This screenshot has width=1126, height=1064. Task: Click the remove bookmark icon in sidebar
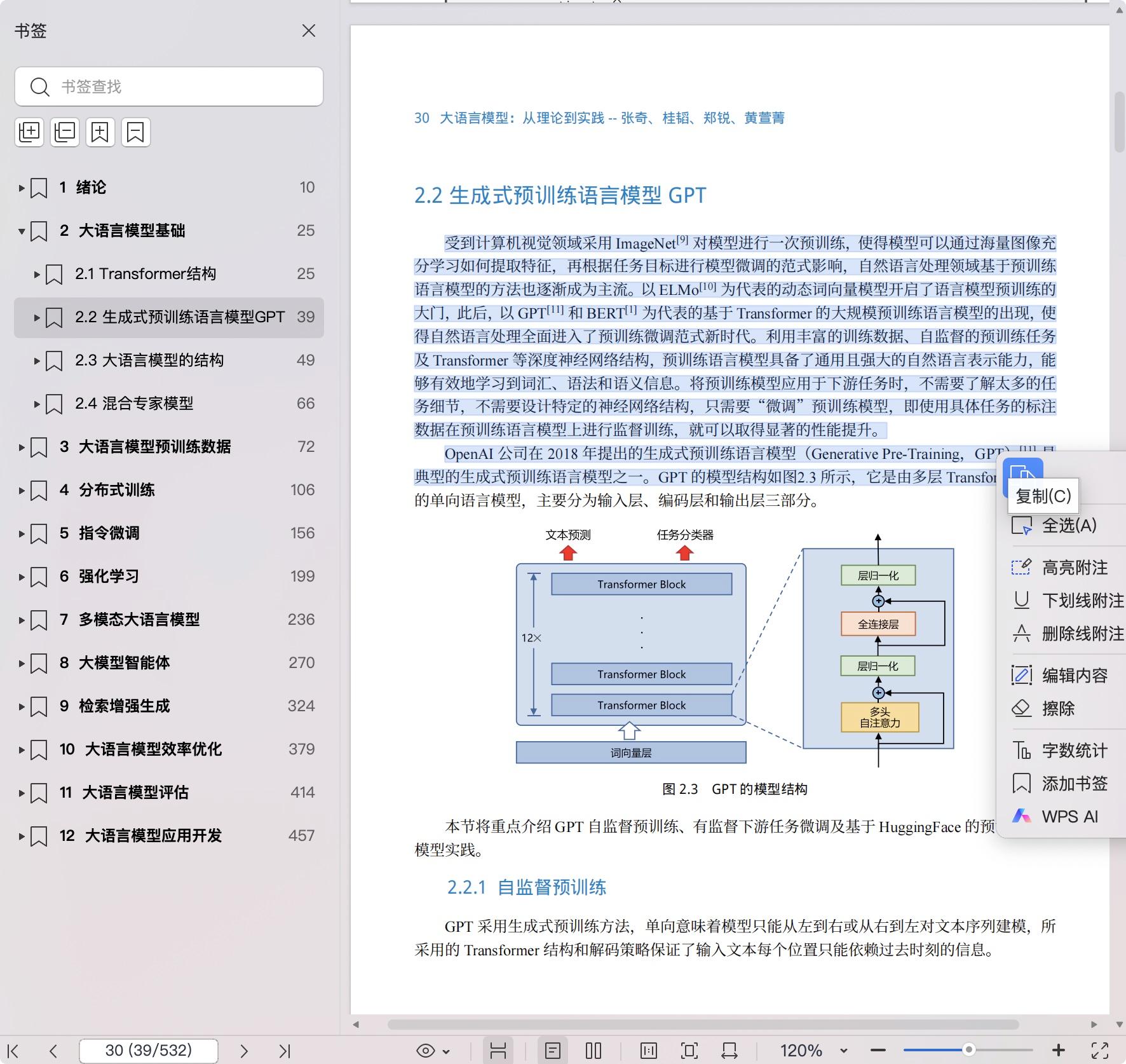point(135,132)
